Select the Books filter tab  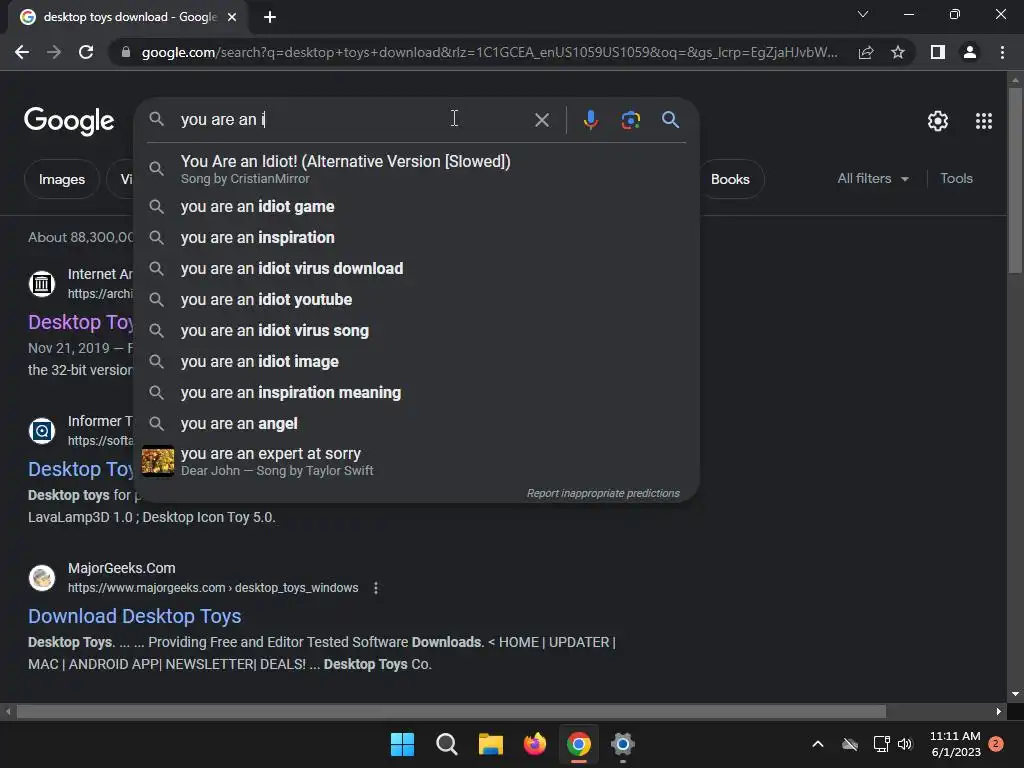coord(730,179)
